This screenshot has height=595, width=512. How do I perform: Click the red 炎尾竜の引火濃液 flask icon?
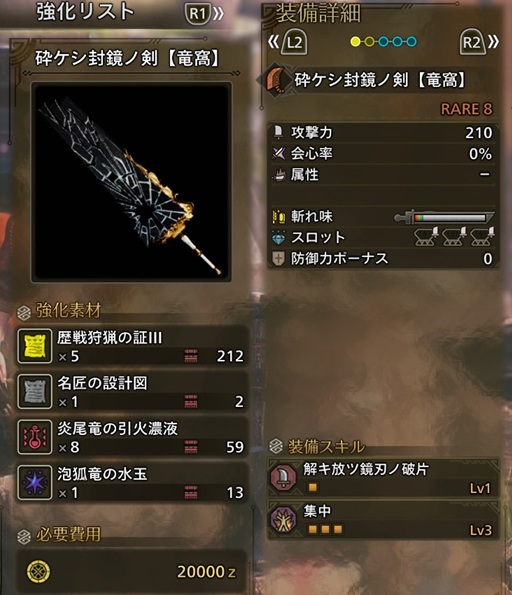click(35, 437)
